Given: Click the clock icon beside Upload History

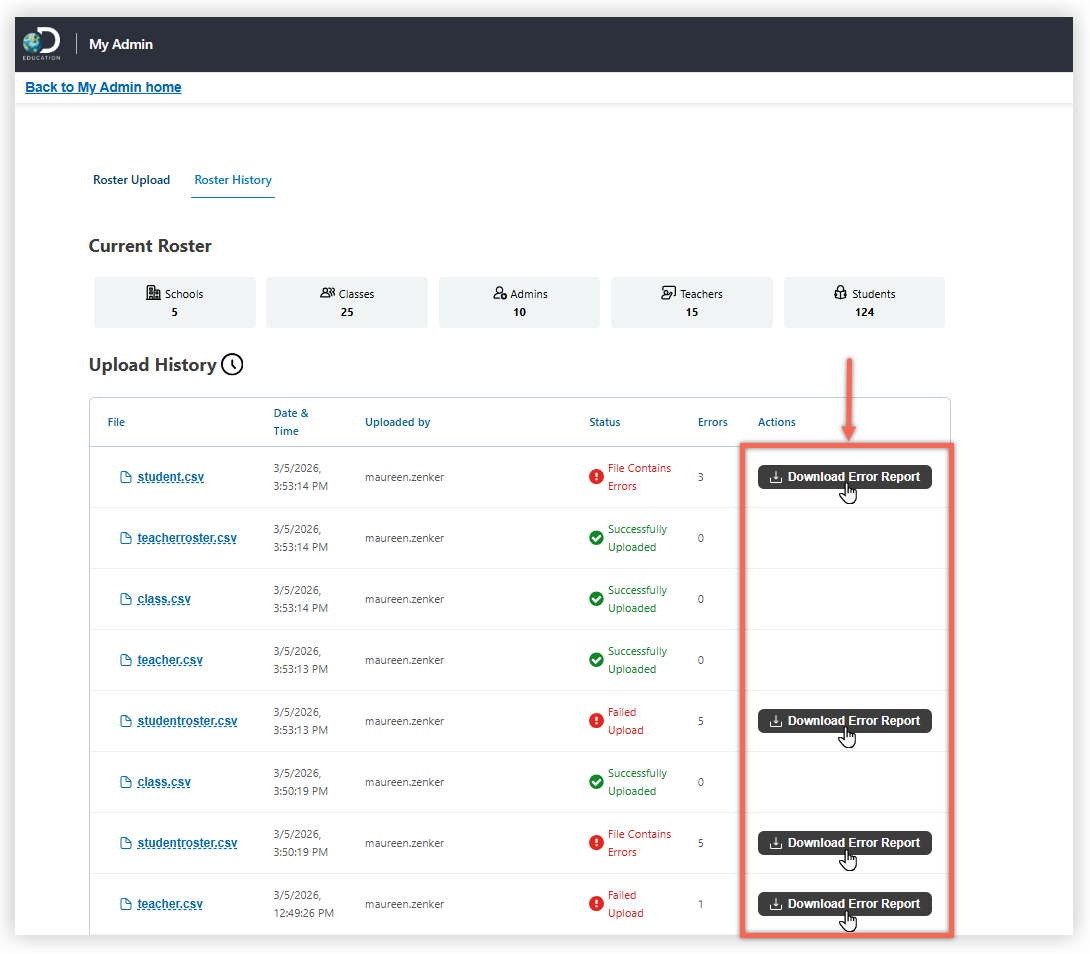Looking at the screenshot, I should [232, 364].
